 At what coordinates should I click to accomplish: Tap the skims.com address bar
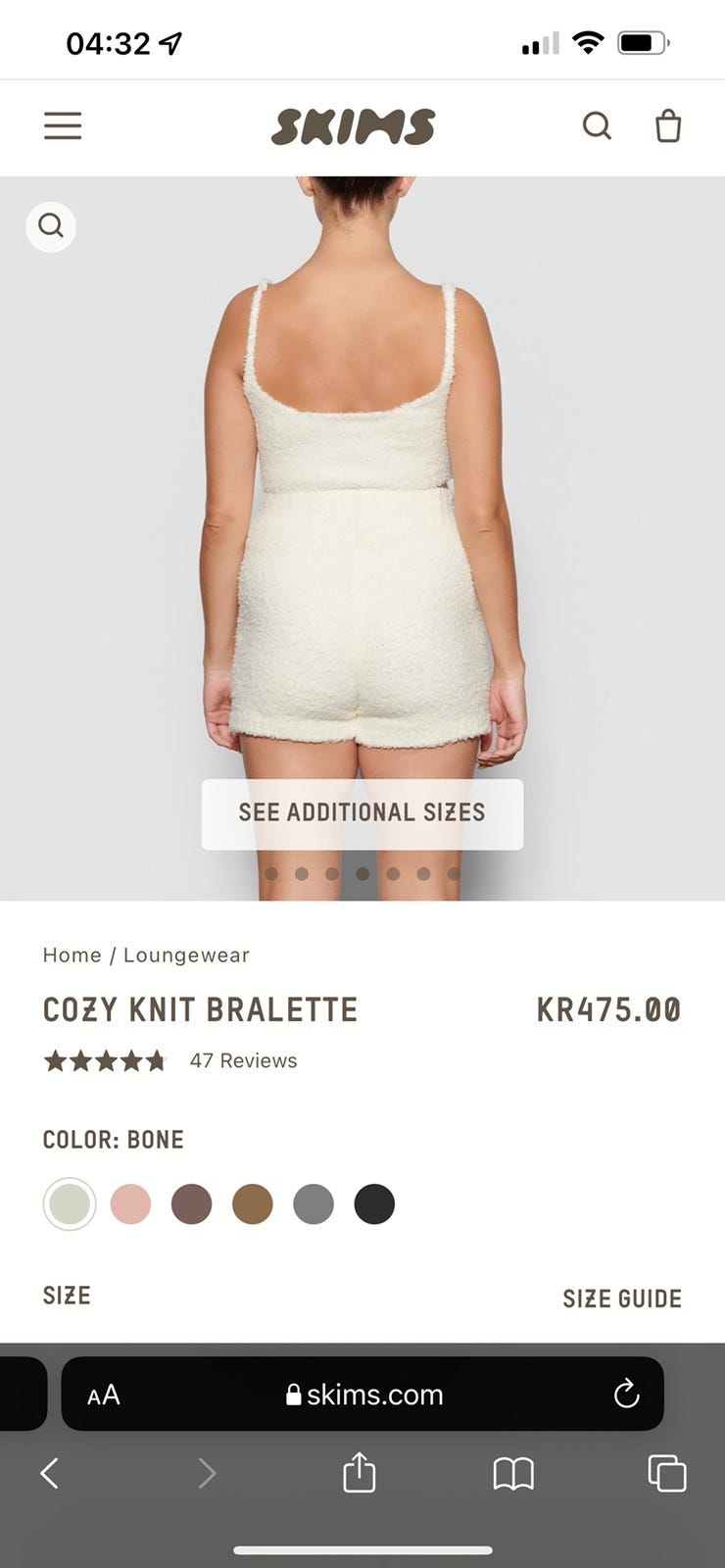362,1394
